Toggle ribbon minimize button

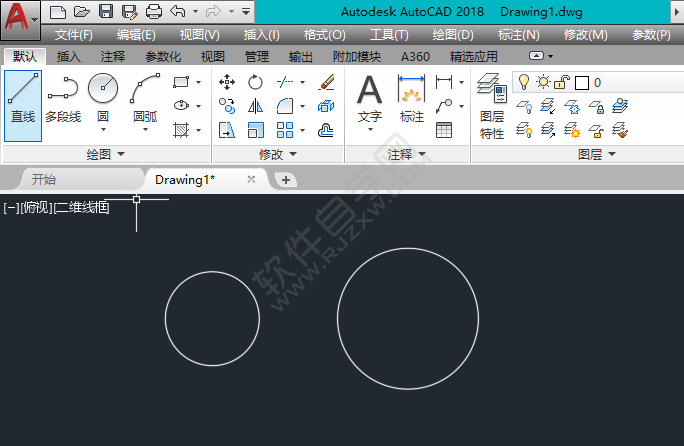pyautogui.click(x=536, y=56)
